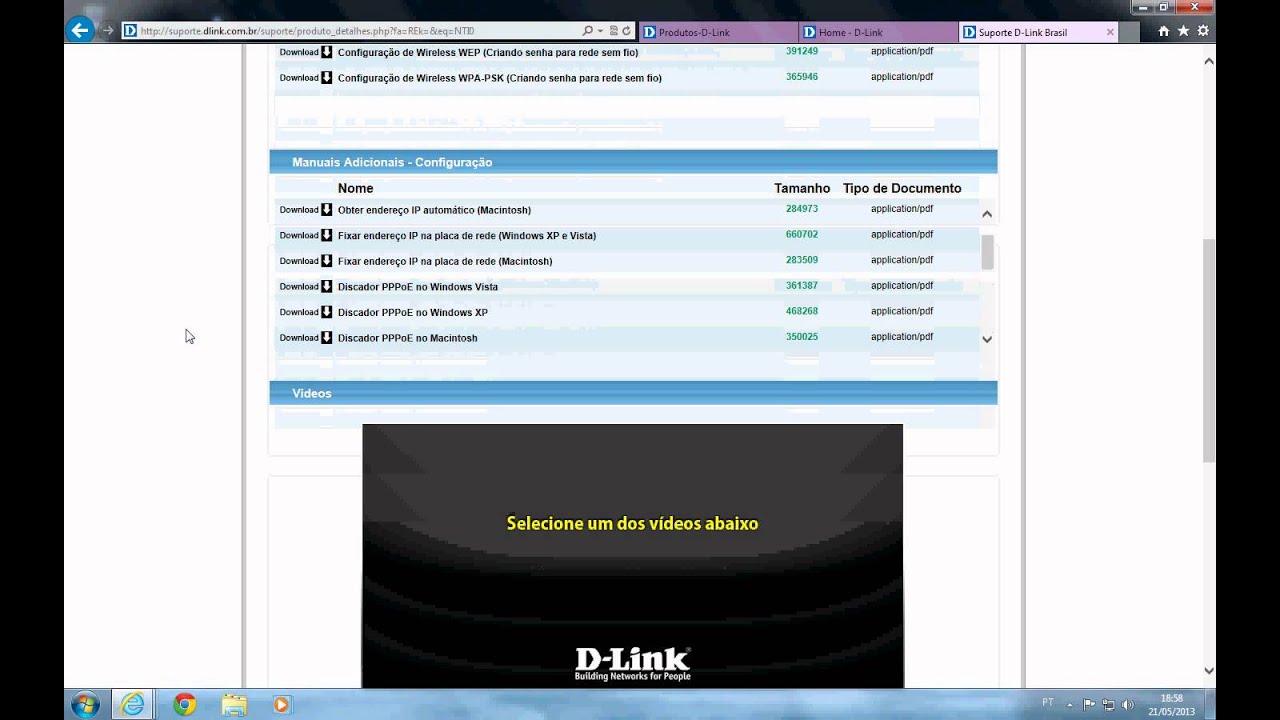Click the compatibility view icon in the address bar
The image size is (1280, 720).
coord(614,31)
